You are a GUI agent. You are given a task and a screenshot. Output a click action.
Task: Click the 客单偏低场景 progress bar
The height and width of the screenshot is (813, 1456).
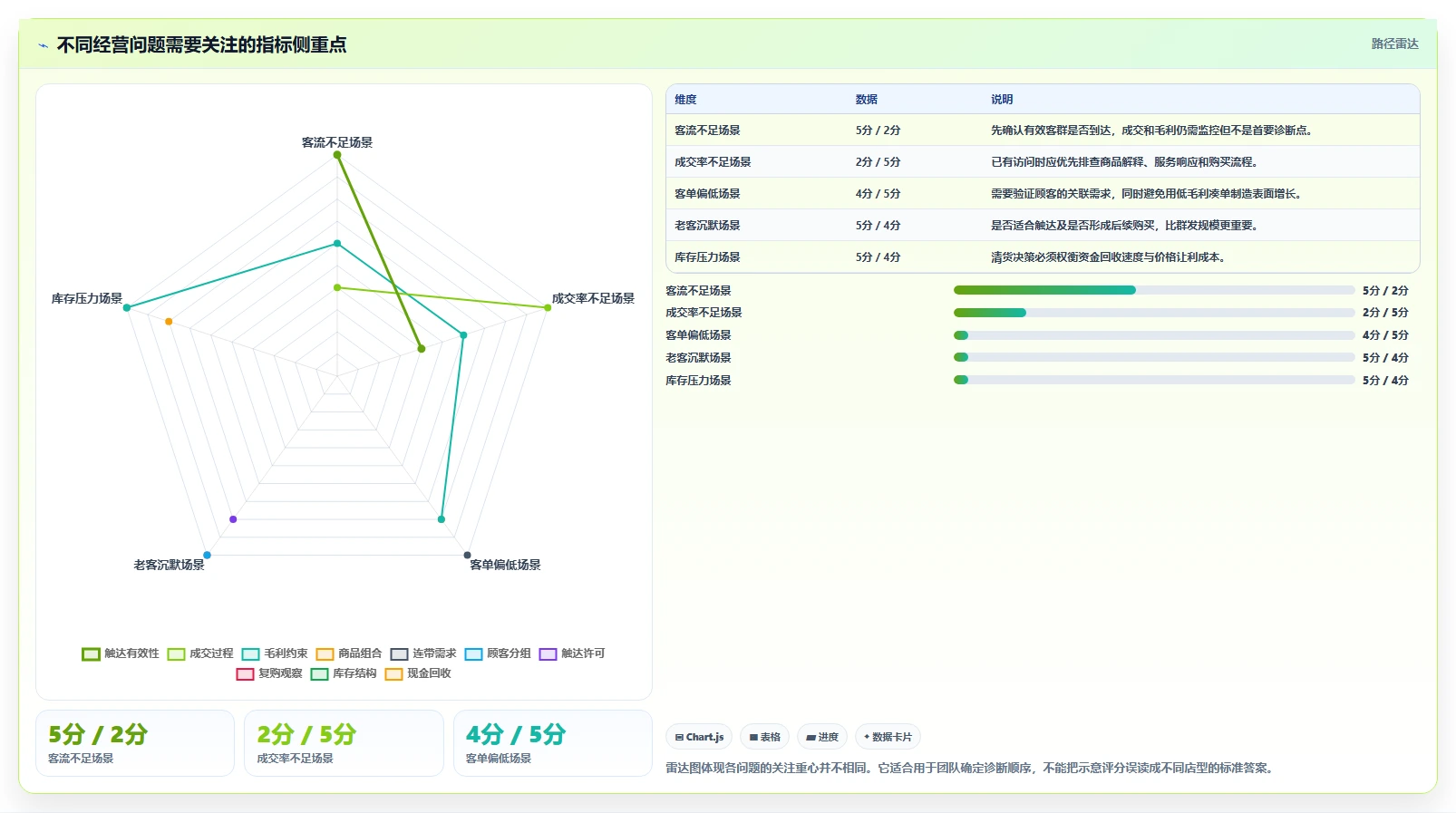[x=1154, y=335]
